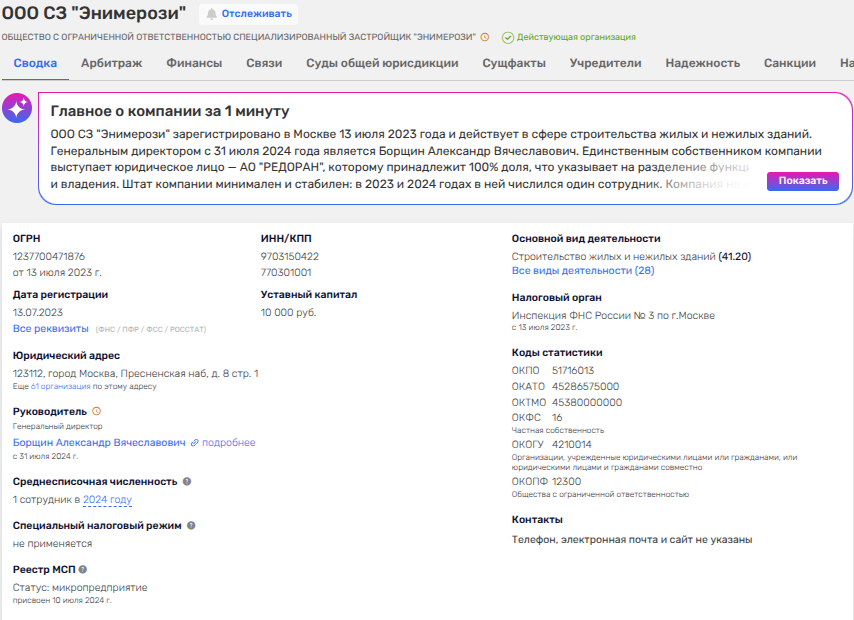The width and height of the screenshot is (854, 620).
Task: Show help for Среднесписочная численность
Action: (187, 481)
